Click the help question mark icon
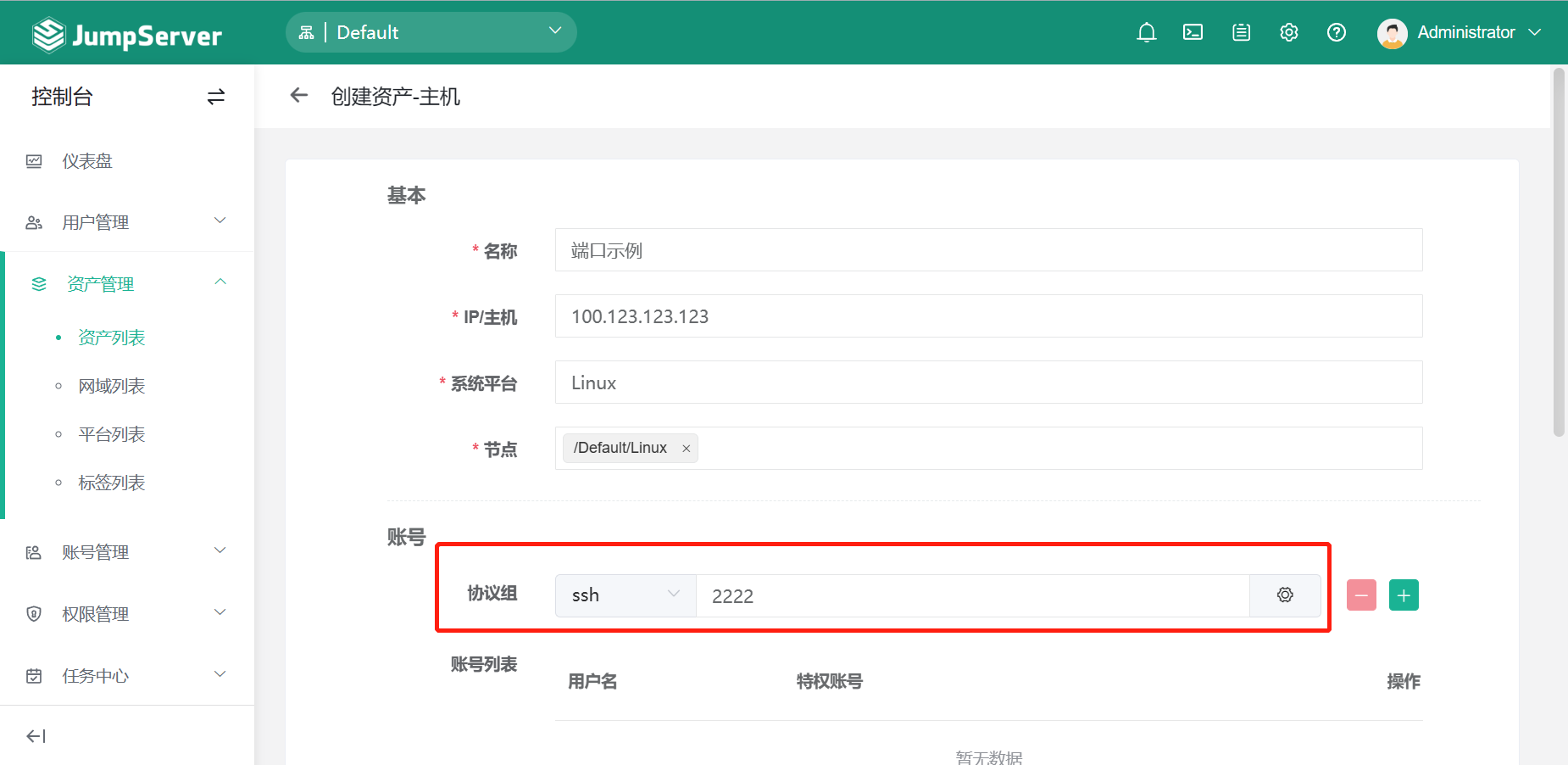This screenshot has height=765, width=1568. tap(1336, 32)
